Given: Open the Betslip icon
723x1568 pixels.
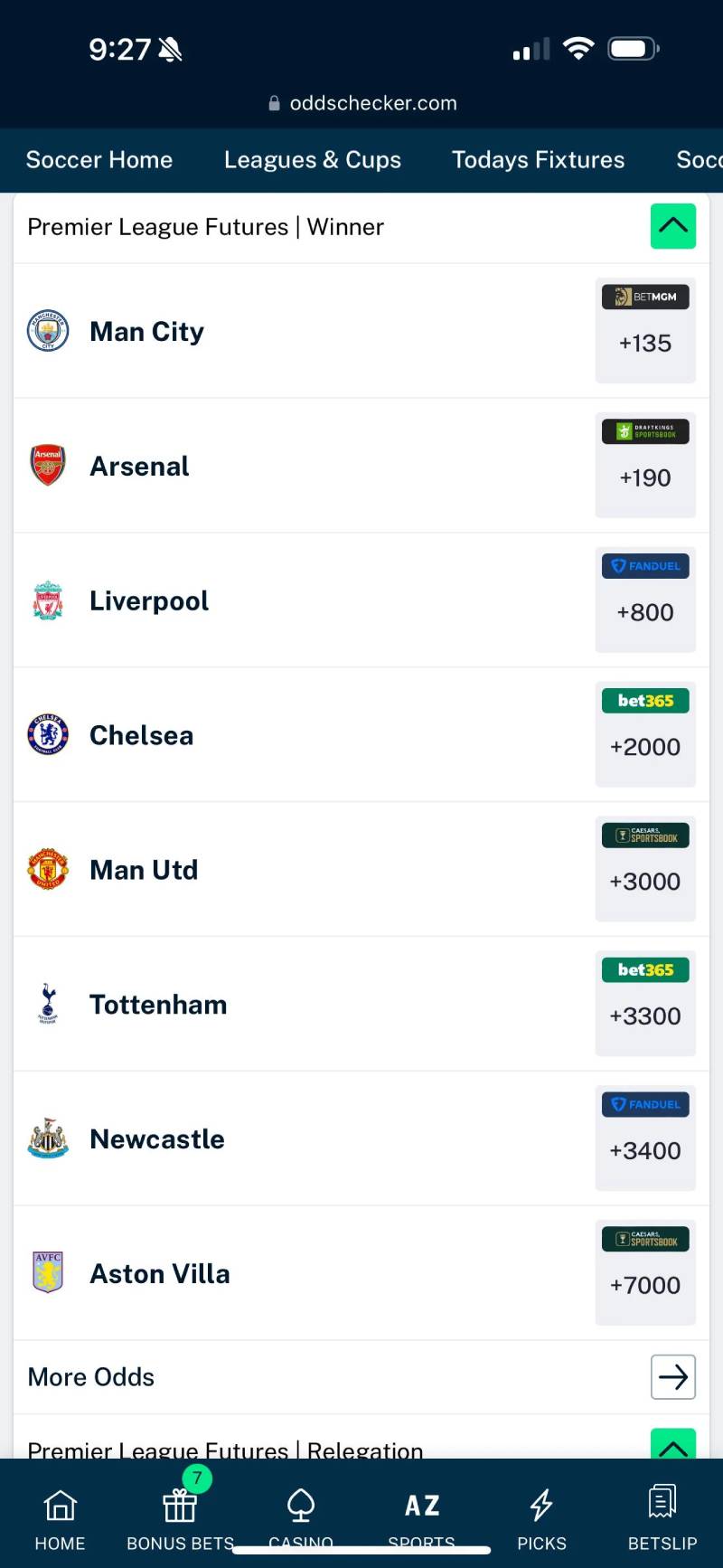Looking at the screenshot, I should point(662,1503).
